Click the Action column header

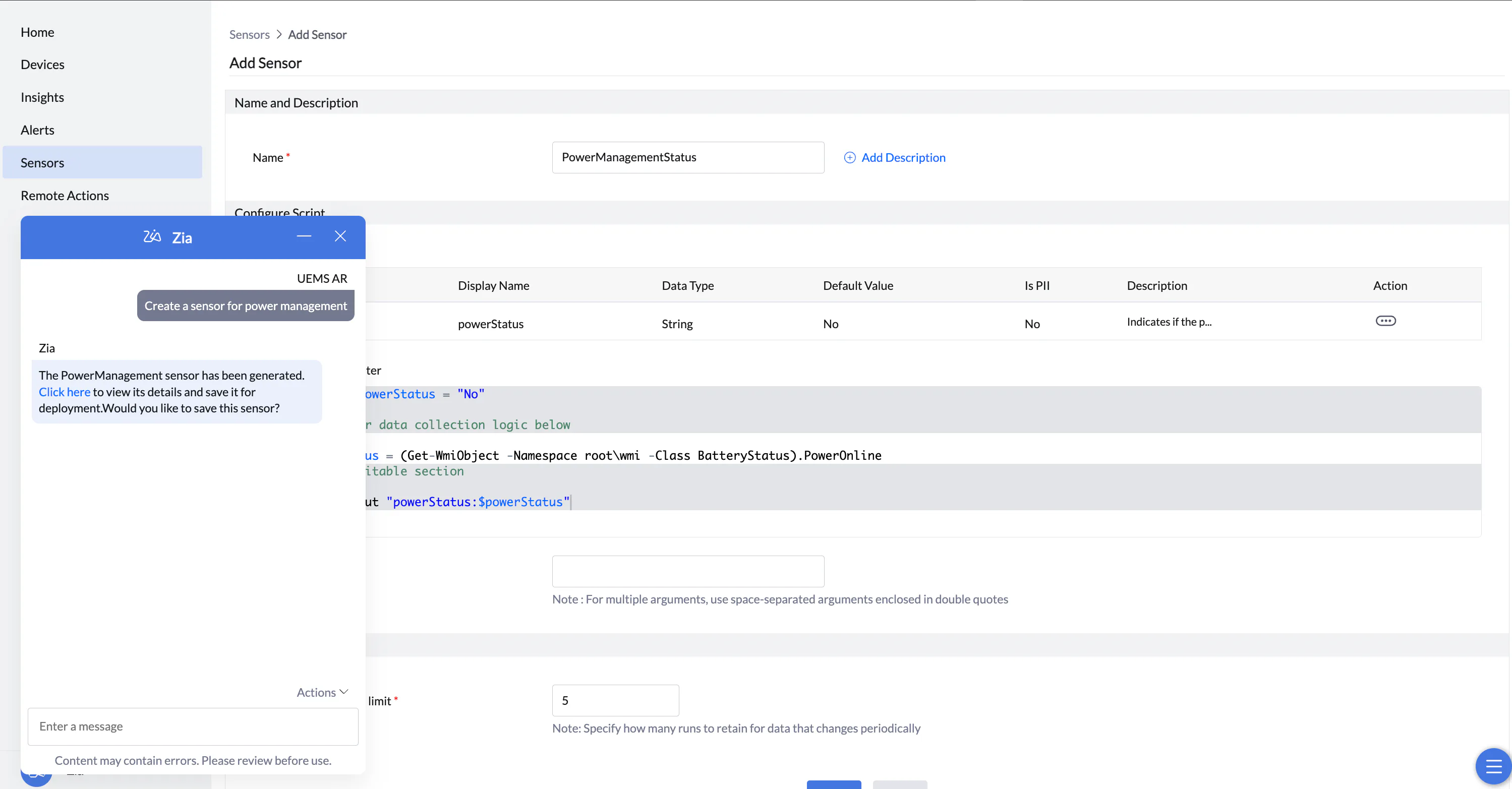point(1389,286)
